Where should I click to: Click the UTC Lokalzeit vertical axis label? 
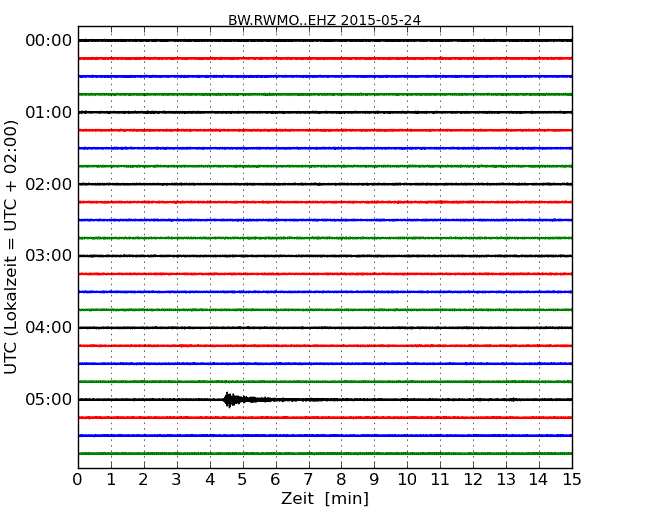(11, 247)
